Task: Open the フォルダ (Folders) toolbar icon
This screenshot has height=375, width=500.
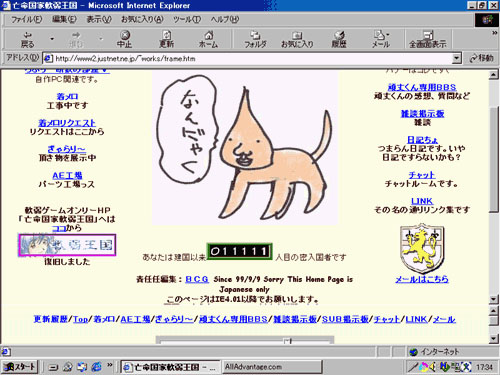Action: click(255, 39)
